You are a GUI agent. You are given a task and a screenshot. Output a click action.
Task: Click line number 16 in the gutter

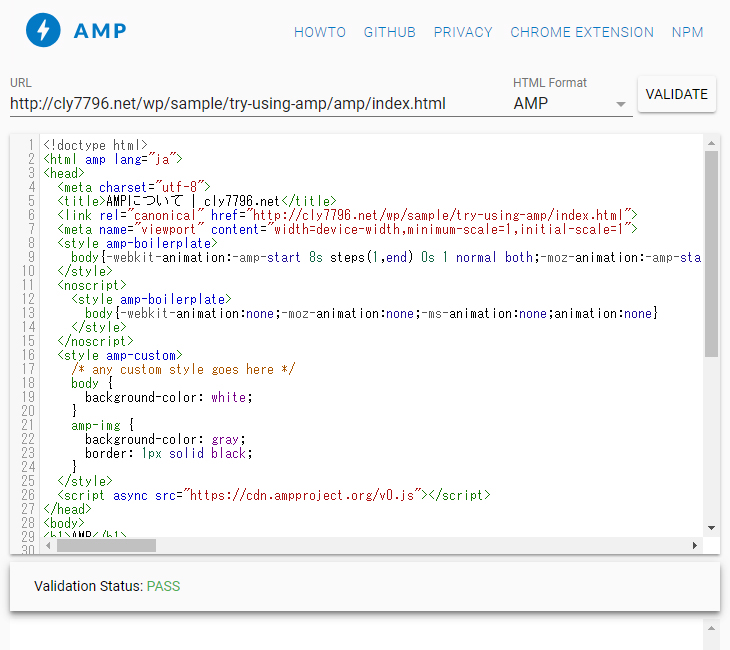30,355
